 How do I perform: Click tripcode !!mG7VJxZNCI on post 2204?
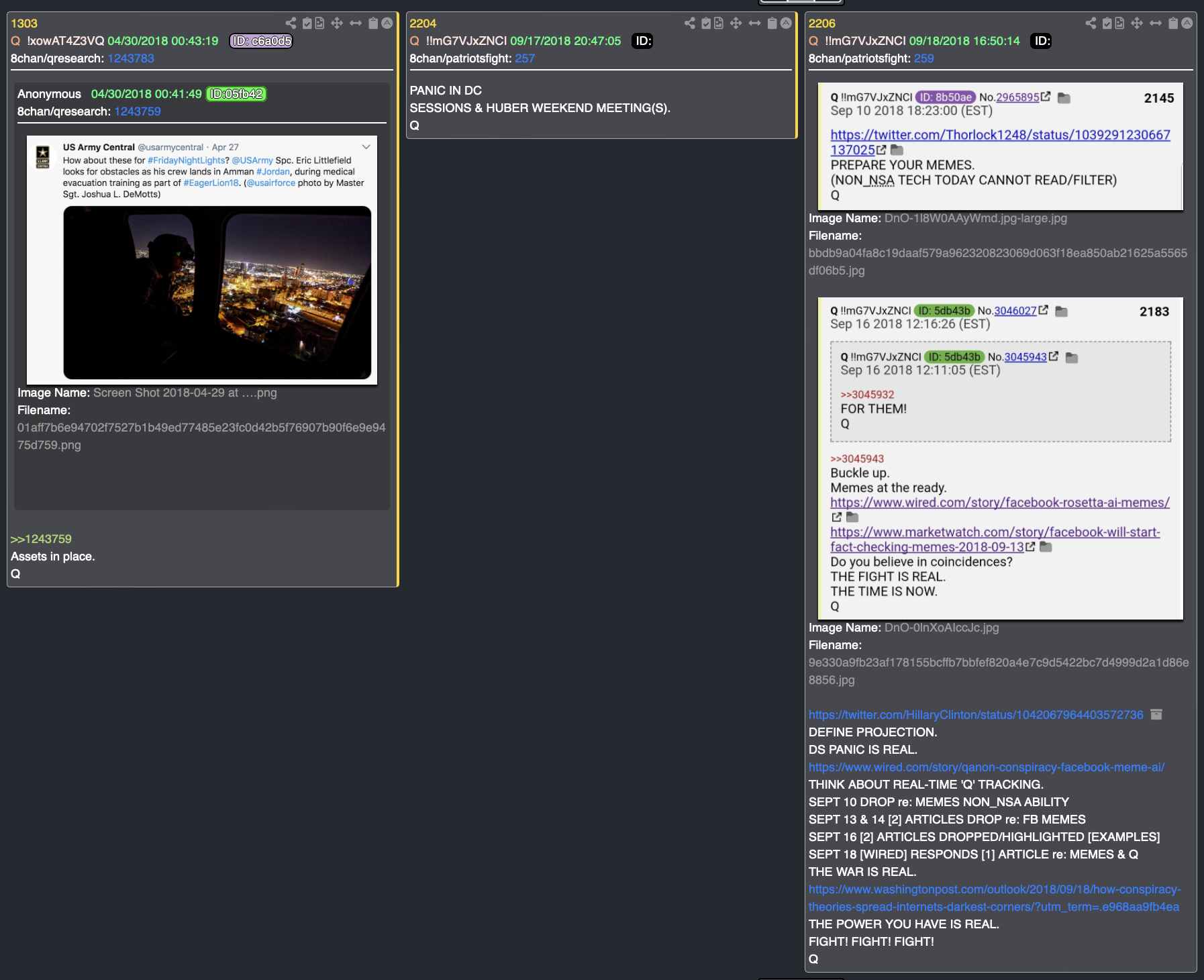[x=466, y=41]
